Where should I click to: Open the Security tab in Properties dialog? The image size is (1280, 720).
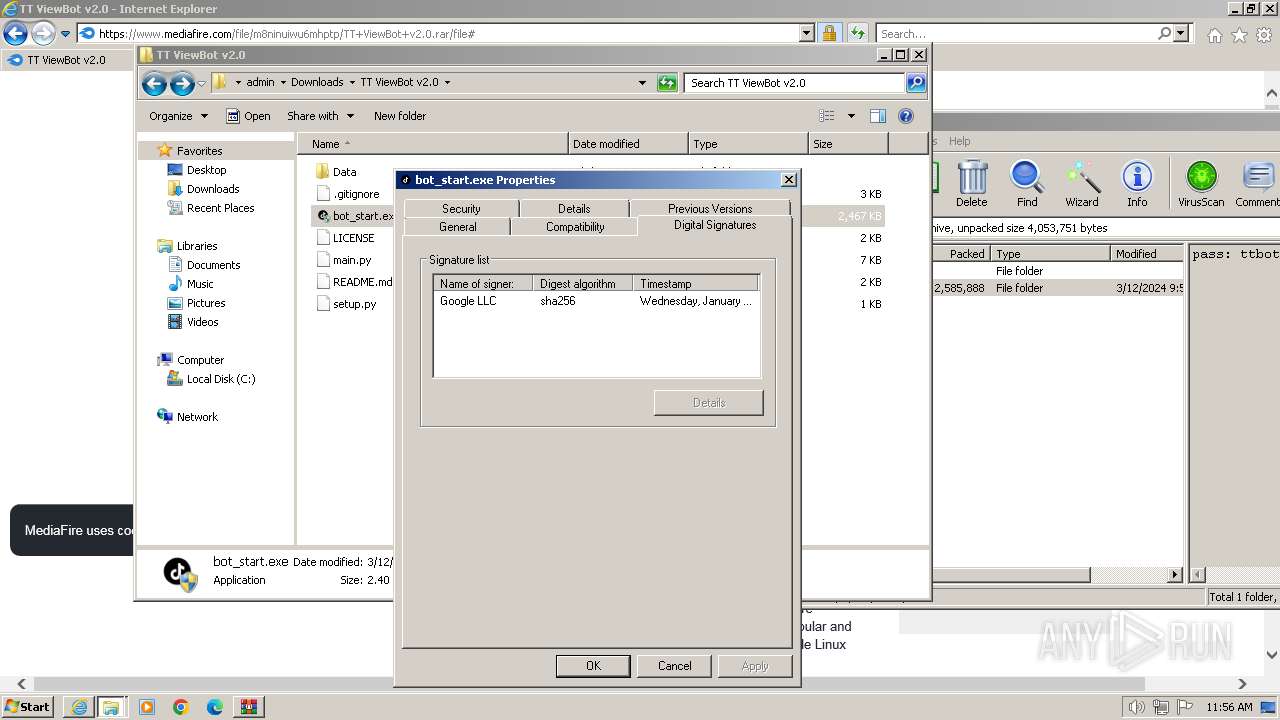pos(461,208)
